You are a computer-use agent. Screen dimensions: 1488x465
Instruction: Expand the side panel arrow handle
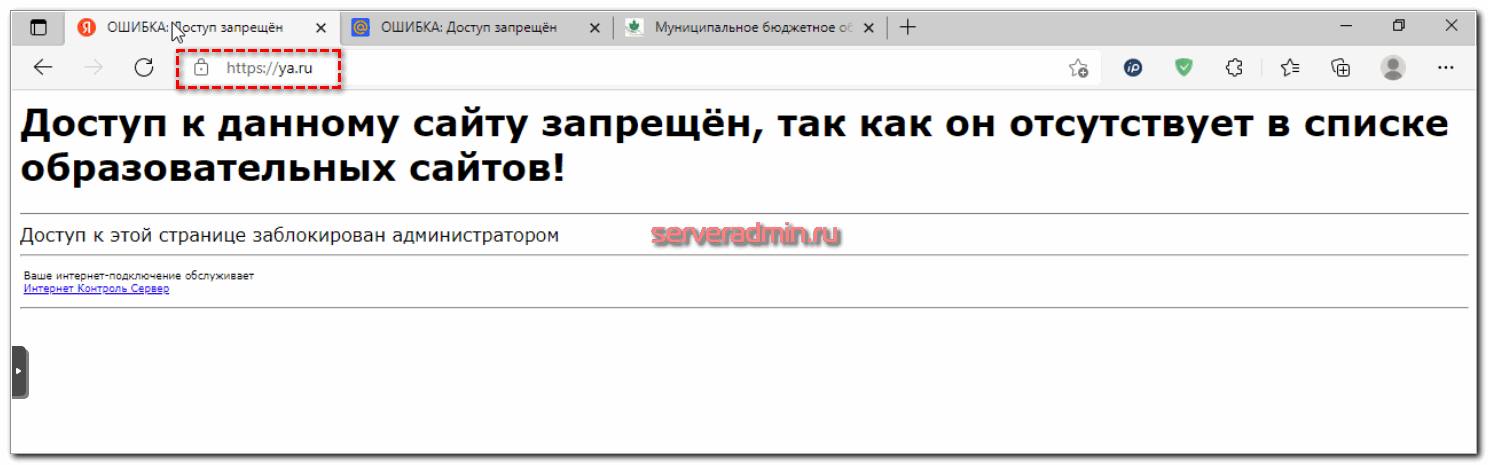click(19, 371)
